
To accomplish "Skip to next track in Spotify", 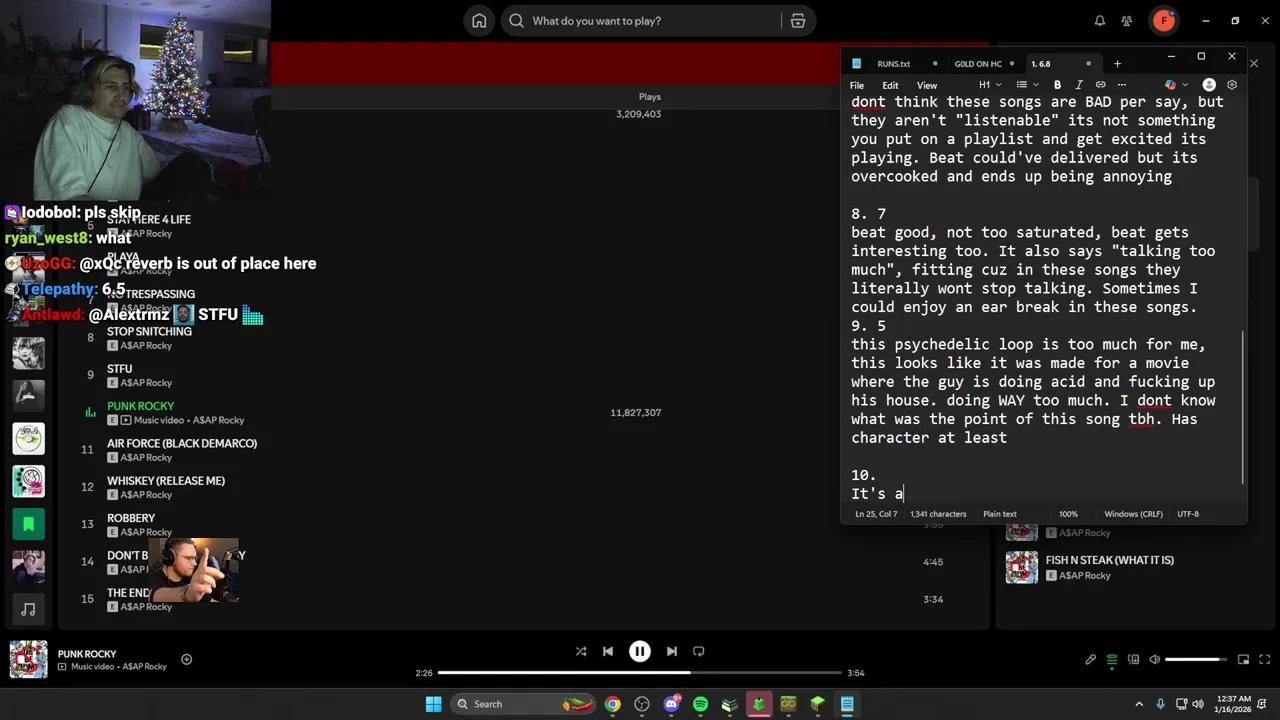I will [672, 651].
